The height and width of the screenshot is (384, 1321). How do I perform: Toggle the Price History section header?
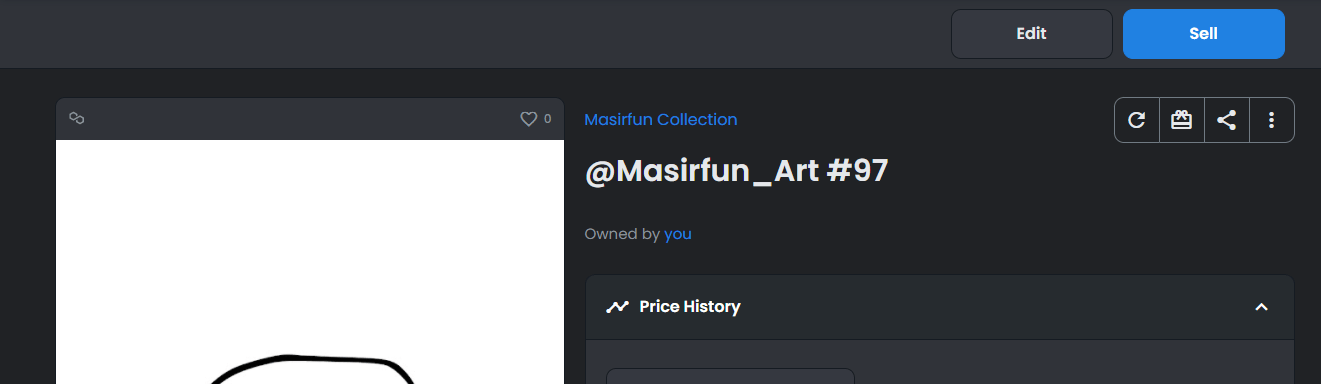pos(940,307)
